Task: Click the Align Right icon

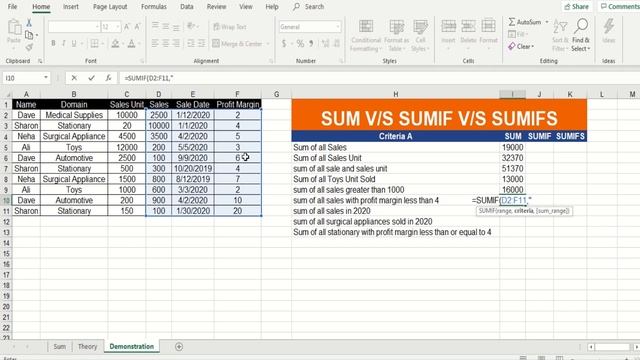Action: click(x=176, y=43)
